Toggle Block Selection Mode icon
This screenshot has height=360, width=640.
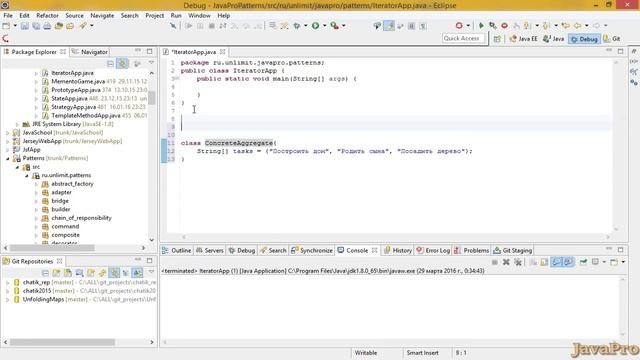(x=411, y=26)
